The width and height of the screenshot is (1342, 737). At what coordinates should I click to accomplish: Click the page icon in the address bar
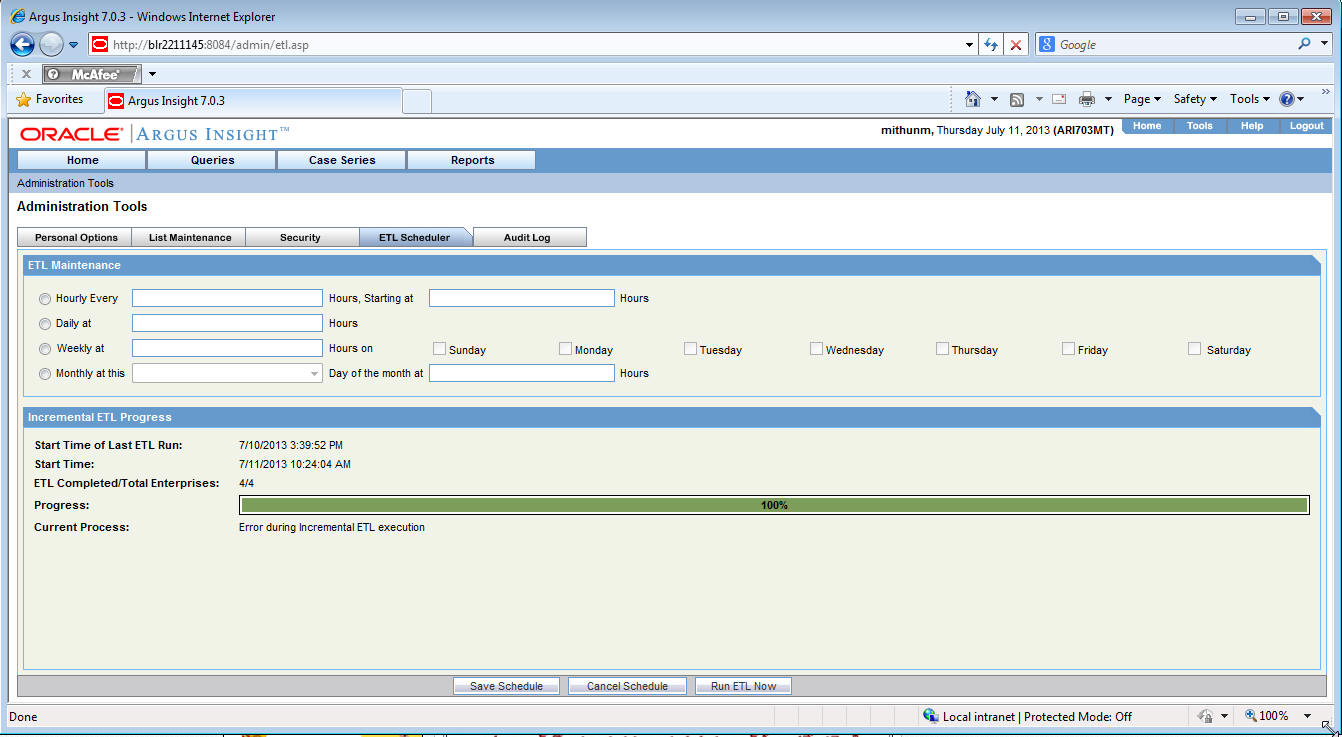pos(99,45)
